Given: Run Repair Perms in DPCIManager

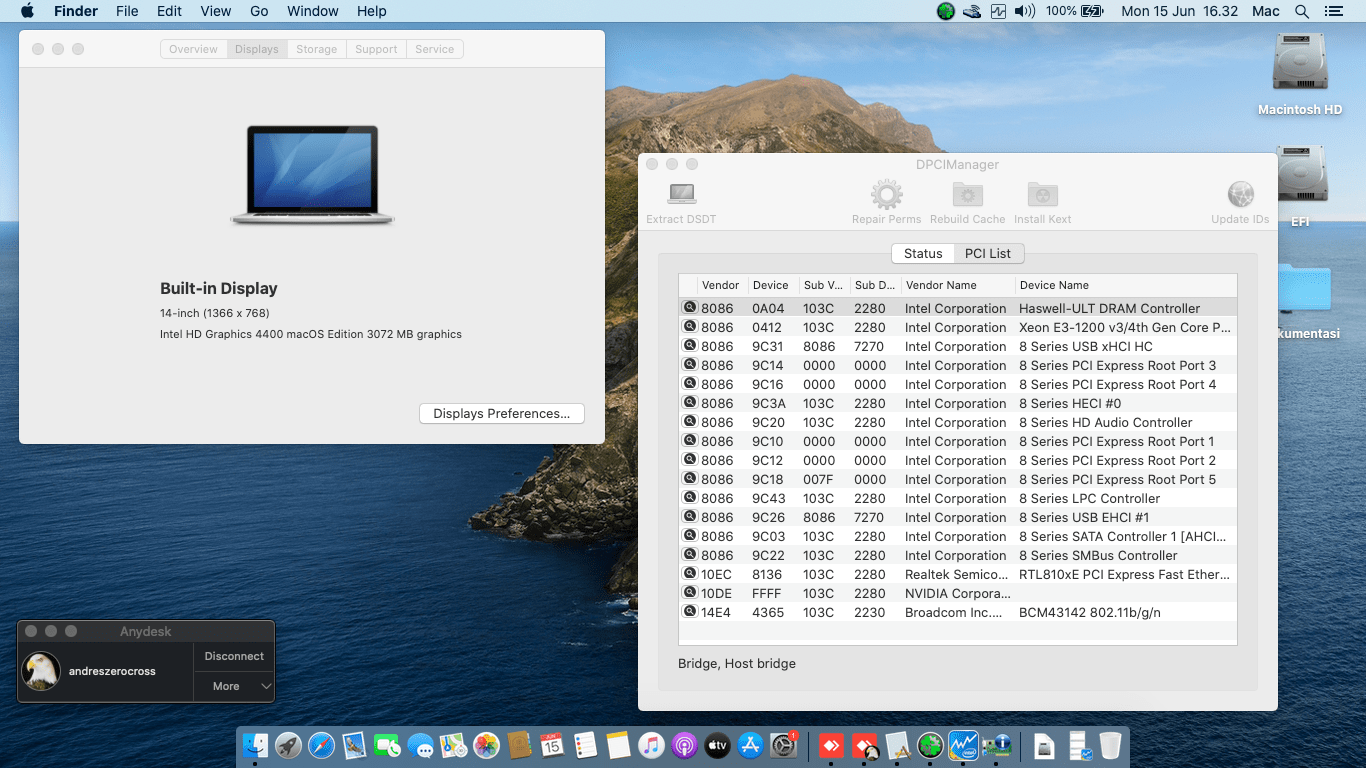Looking at the screenshot, I should (886, 203).
